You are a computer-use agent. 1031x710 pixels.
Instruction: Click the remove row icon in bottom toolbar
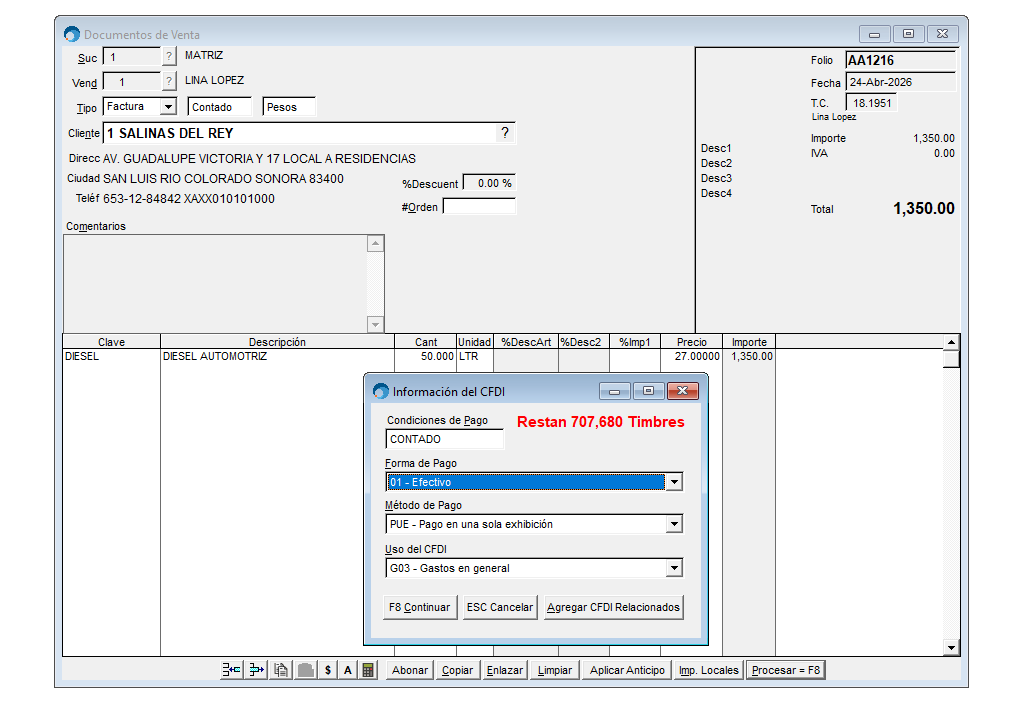tap(256, 670)
